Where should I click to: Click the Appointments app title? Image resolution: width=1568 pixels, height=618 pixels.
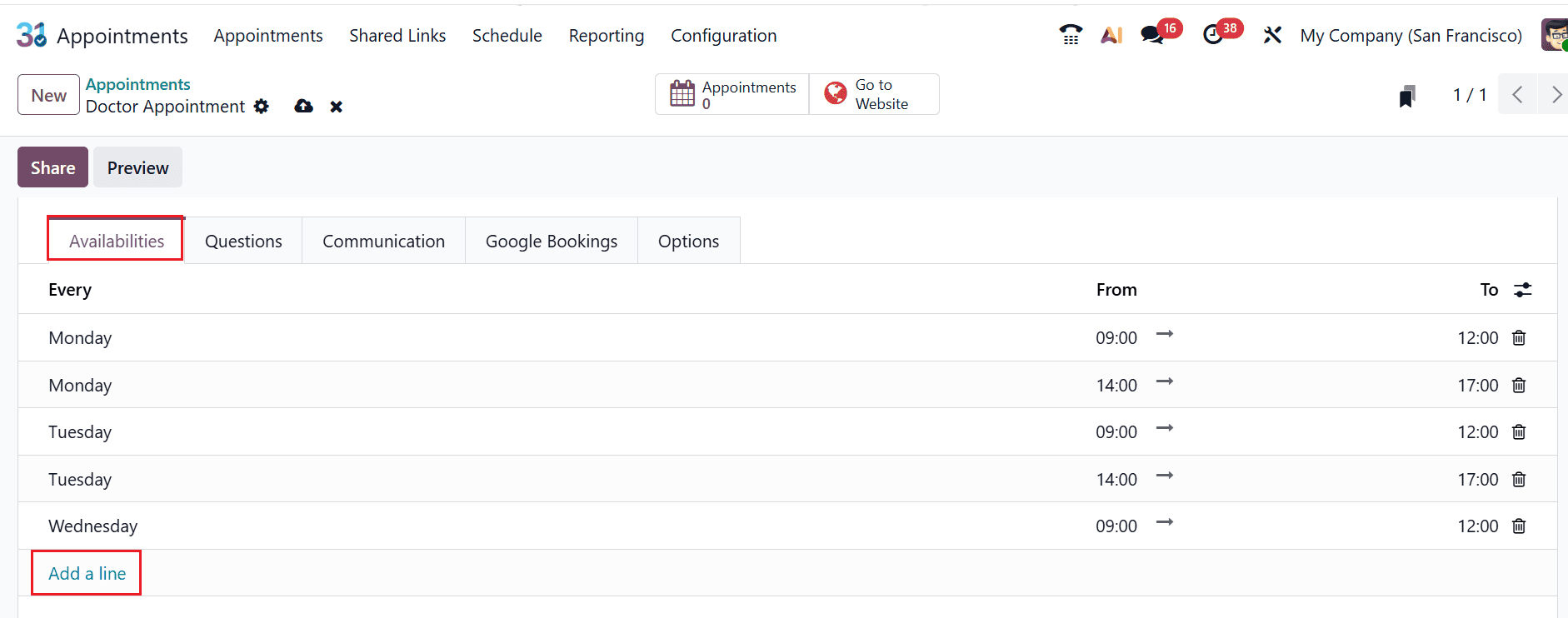[x=122, y=36]
